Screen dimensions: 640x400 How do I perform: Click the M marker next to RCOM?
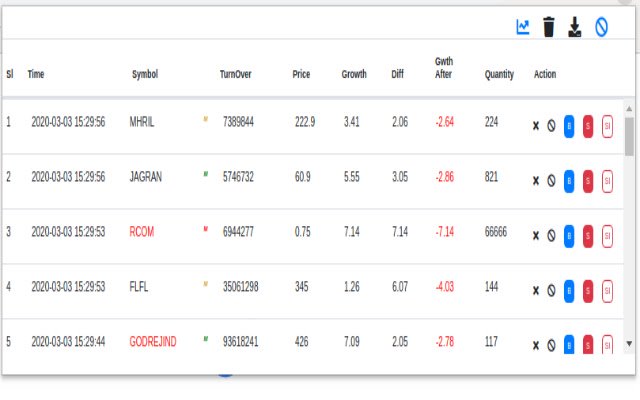[206, 229]
